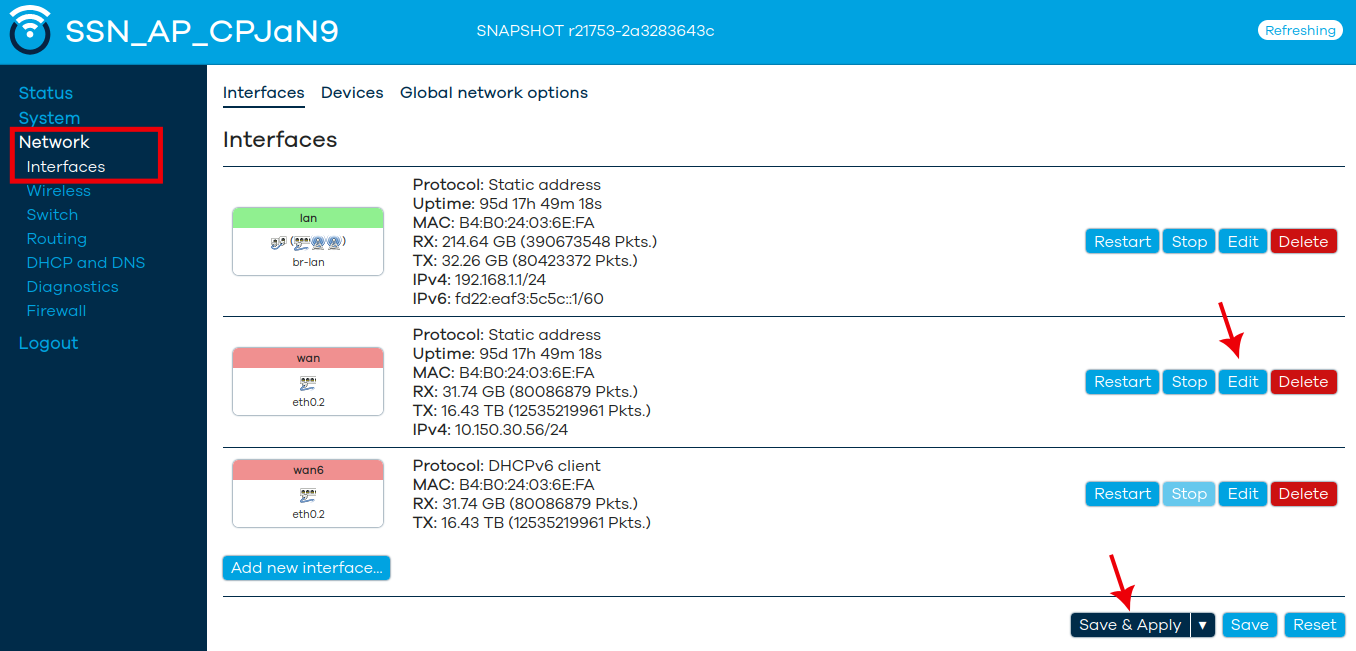Click the SSN_AP_CPJaN9 hostname title
The height and width of the screenshot is (651, 1356).
pos(202,31)
